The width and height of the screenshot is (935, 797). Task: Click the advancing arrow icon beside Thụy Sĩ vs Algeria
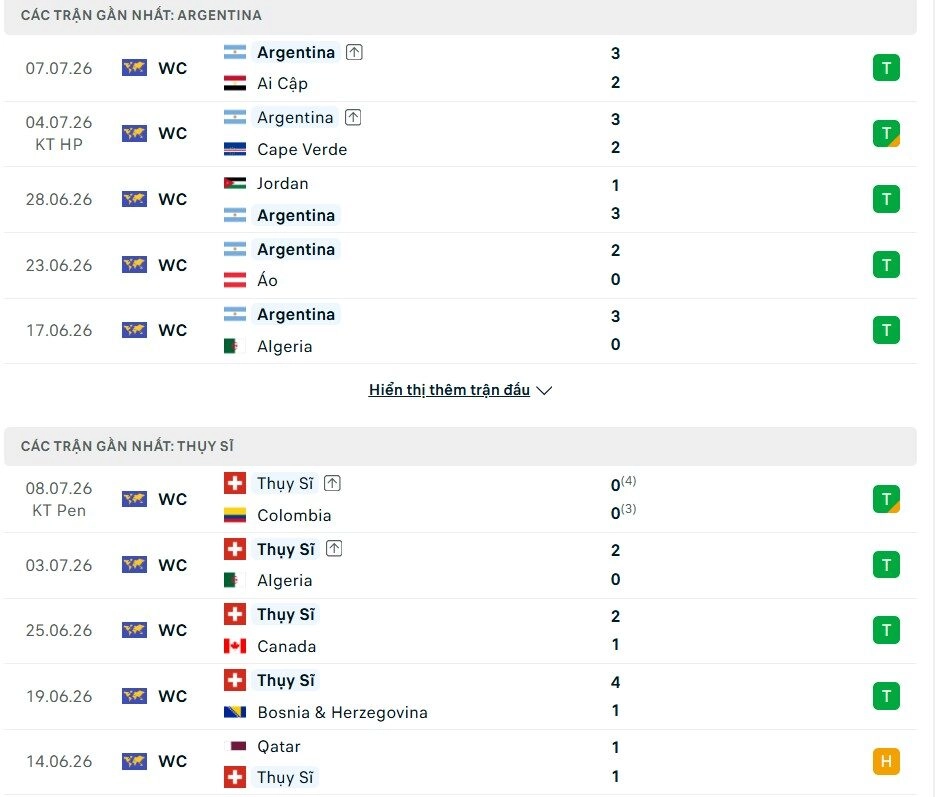point(334,549)
